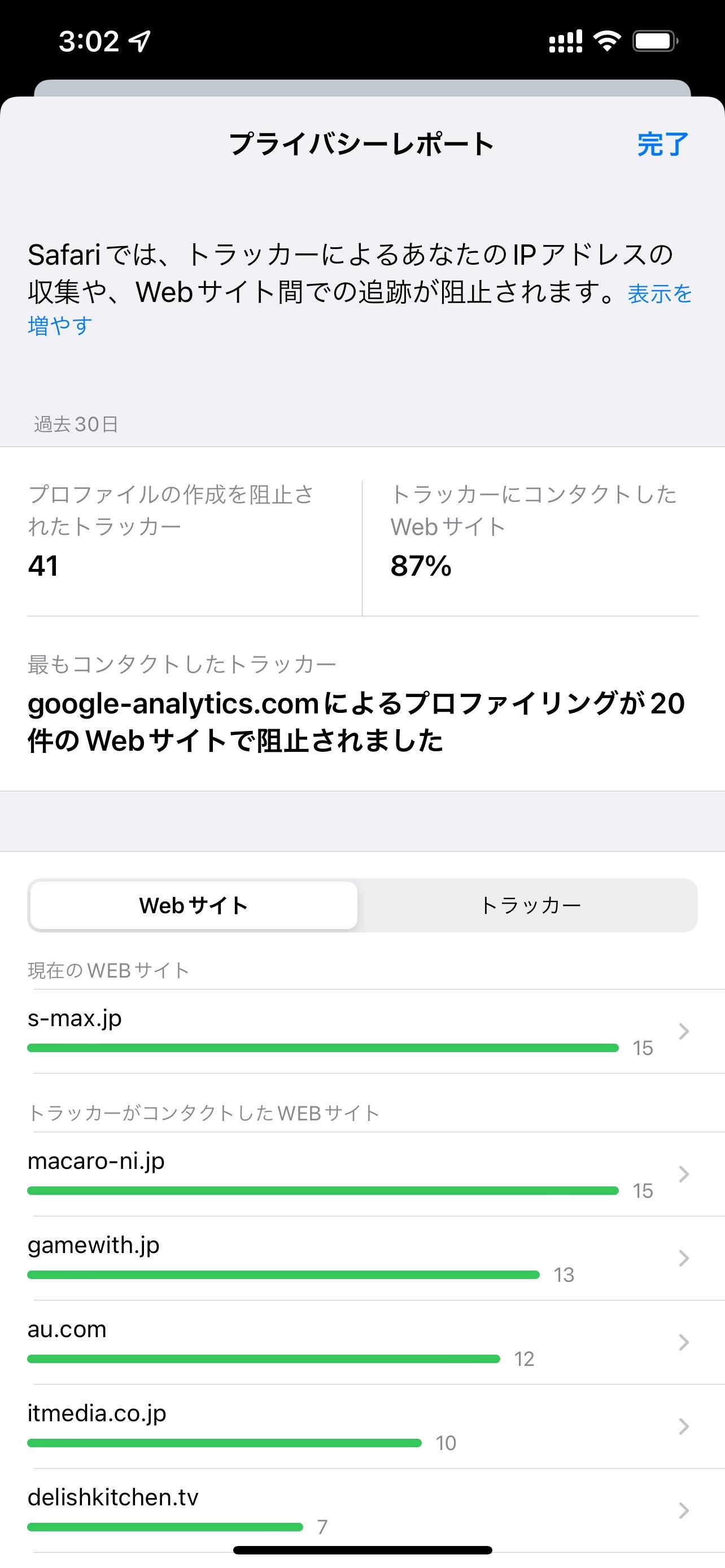Viewport: 725px width, 1568px height.
Task: Open the au.com chevron arrow
Action: pos(684,1342)
